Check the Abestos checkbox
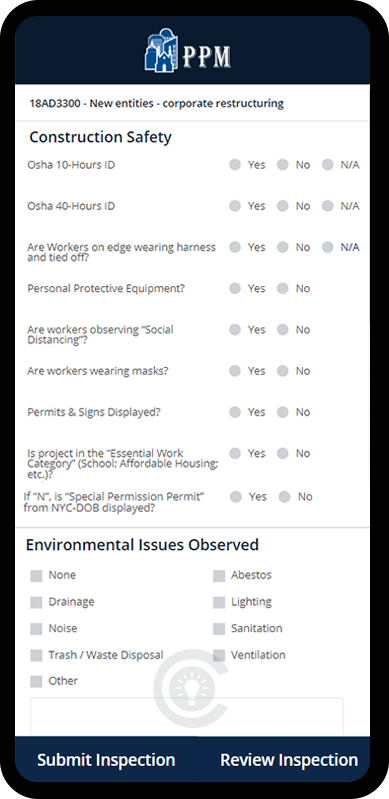The height and width of the screenshot is (799, 389). 219,576
